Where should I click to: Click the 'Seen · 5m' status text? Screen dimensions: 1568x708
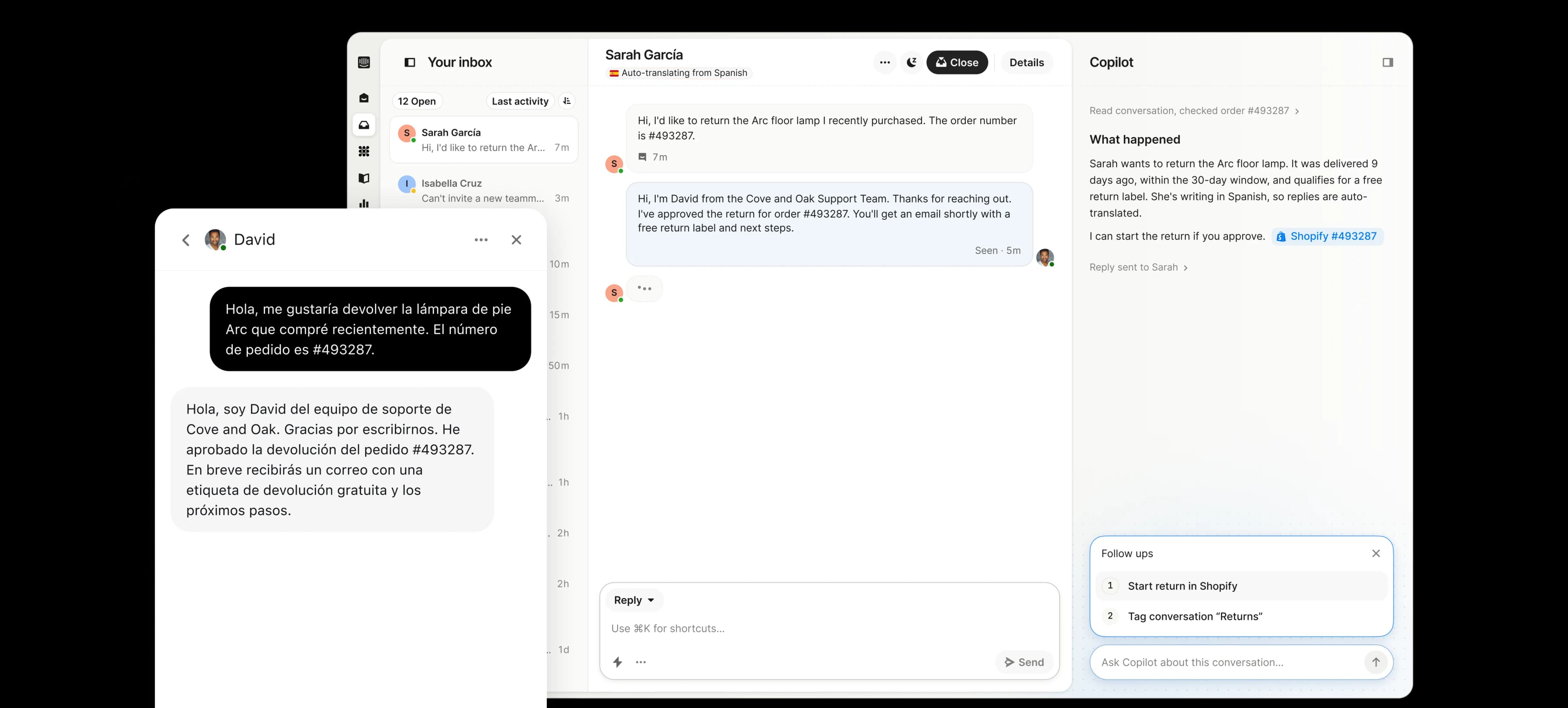(x=998, y=251)
